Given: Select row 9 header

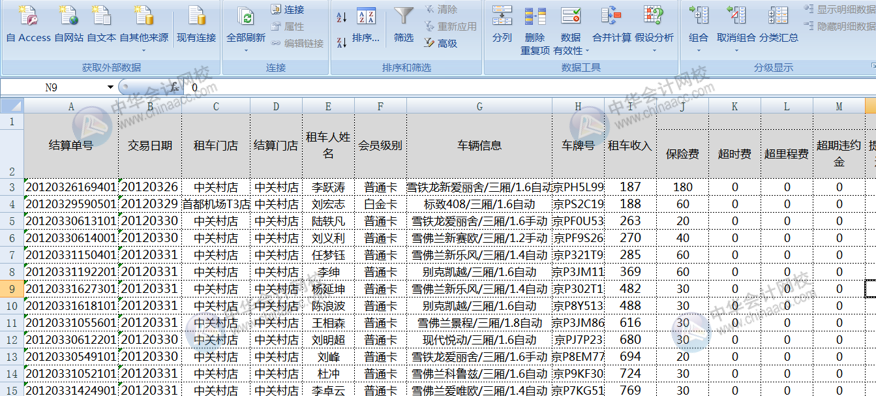Looking at the screenshot, I should 12,289.
